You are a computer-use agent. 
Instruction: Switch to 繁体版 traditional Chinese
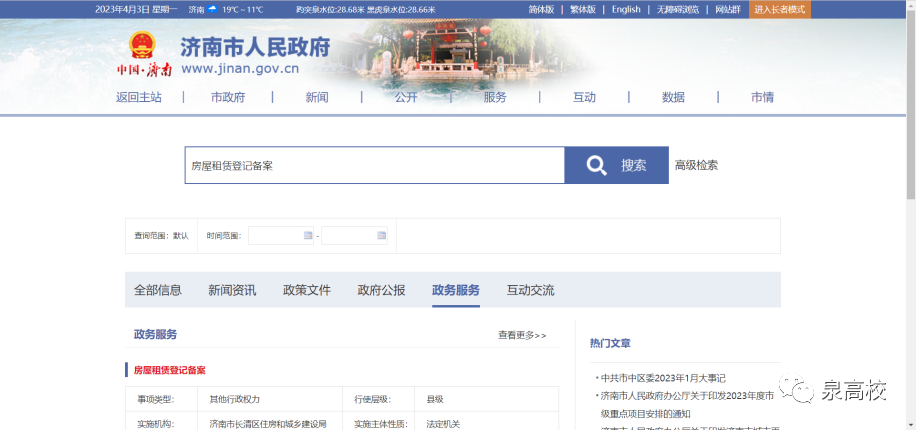pos(582,9)
